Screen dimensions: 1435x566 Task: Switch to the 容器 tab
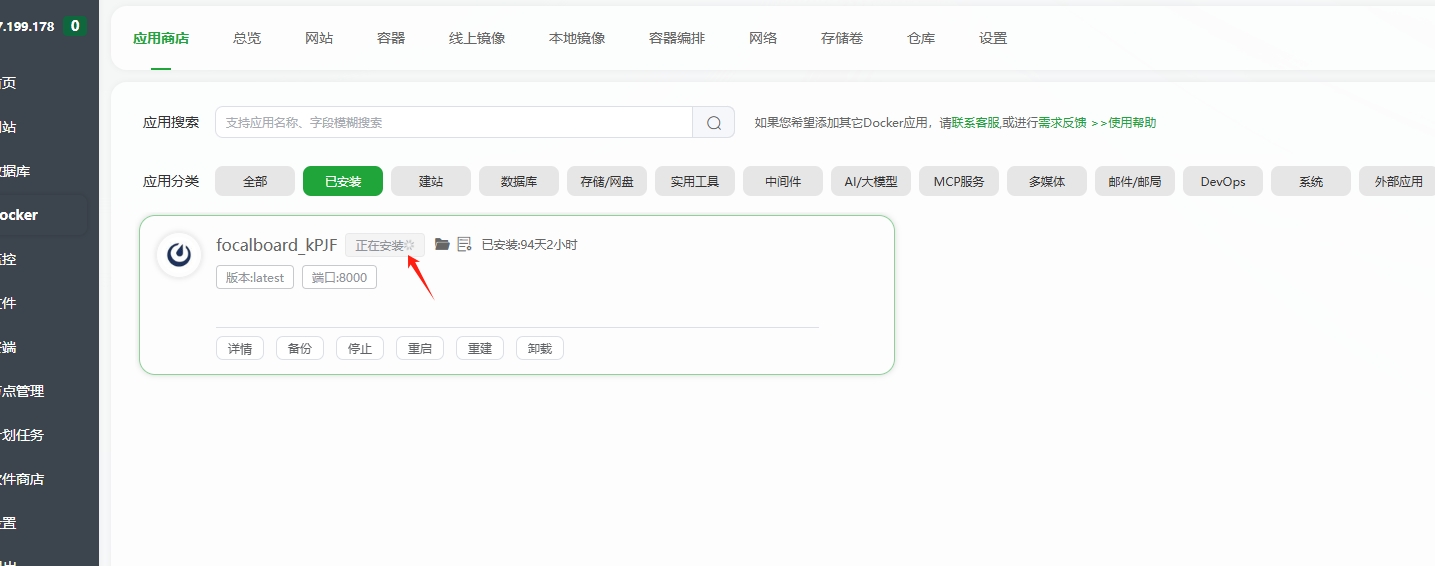(x=391, y=38)
